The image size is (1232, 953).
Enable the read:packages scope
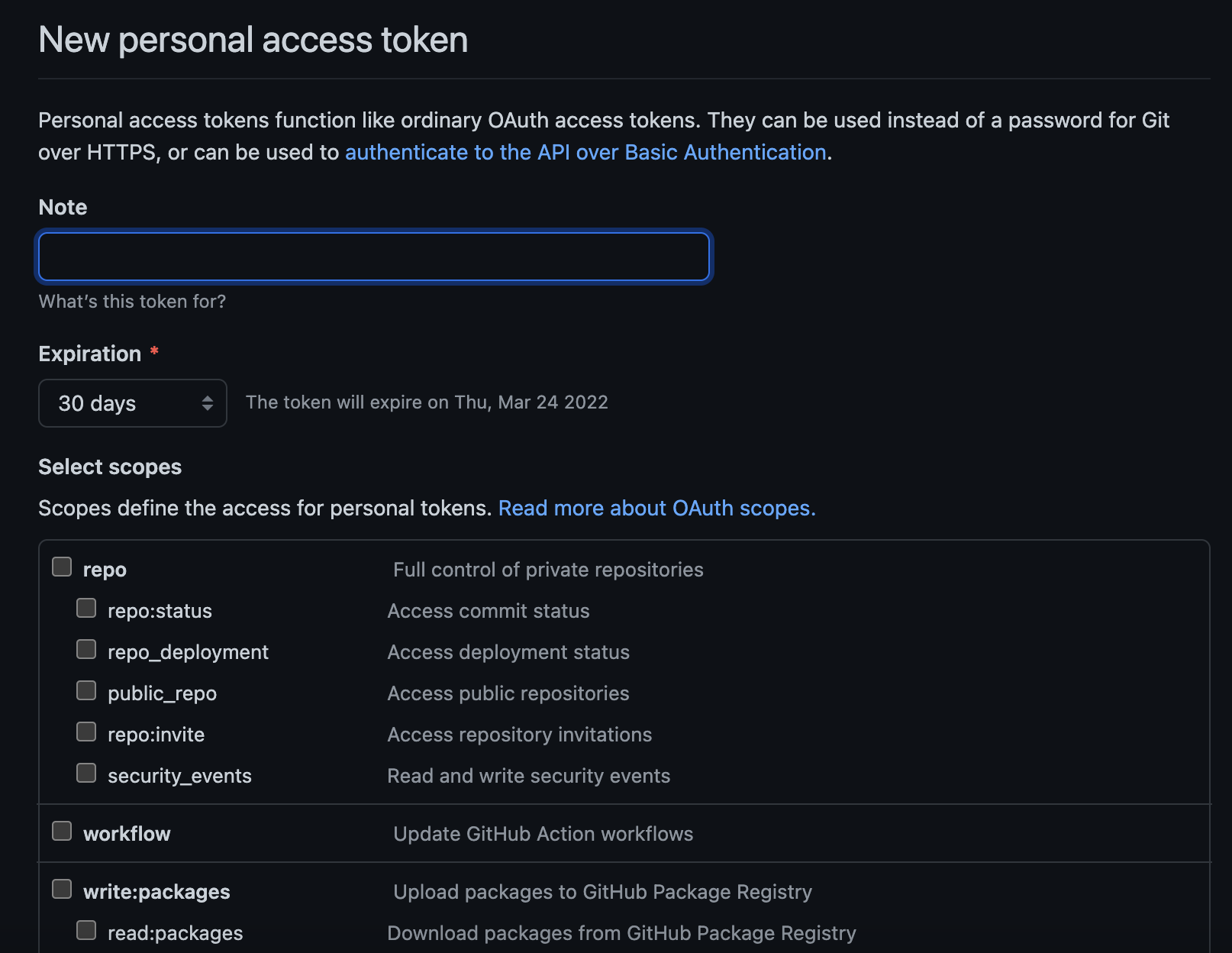pyautogui.click(x=85, y=929)
